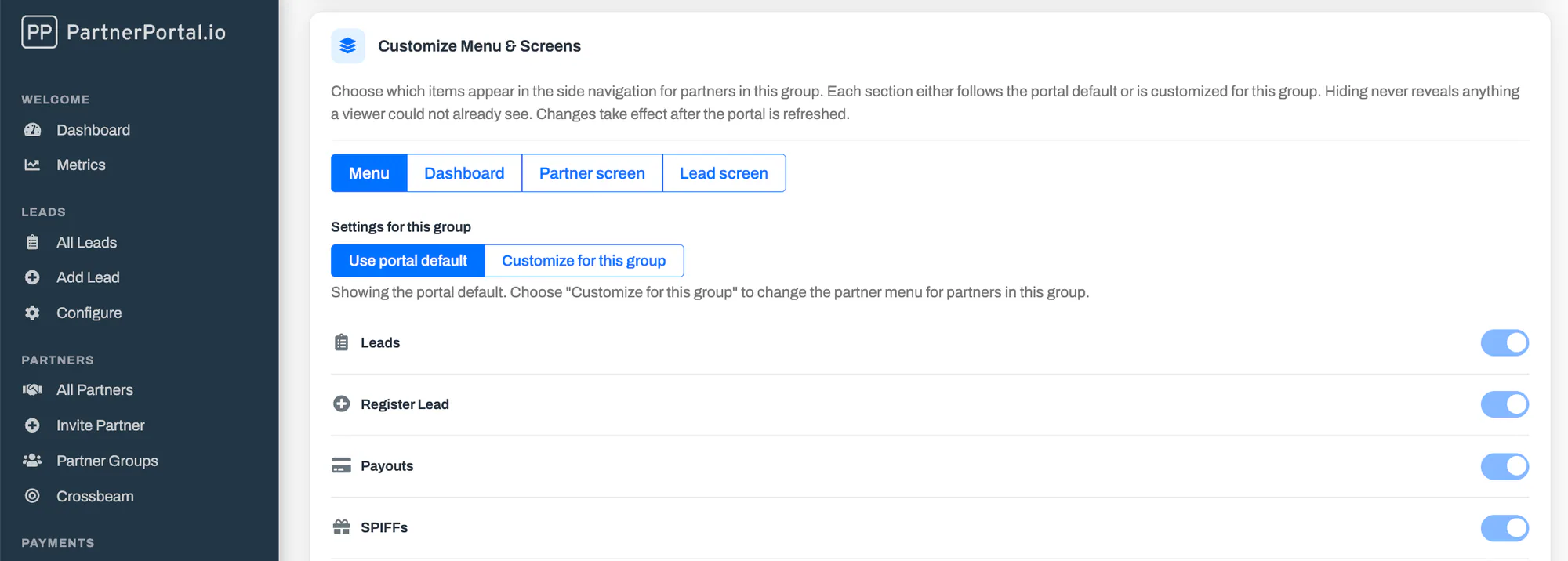This screenshot has height=561, width=1568.
Task: Click the Invite Partner plus icon
Action: click(32, 425)
